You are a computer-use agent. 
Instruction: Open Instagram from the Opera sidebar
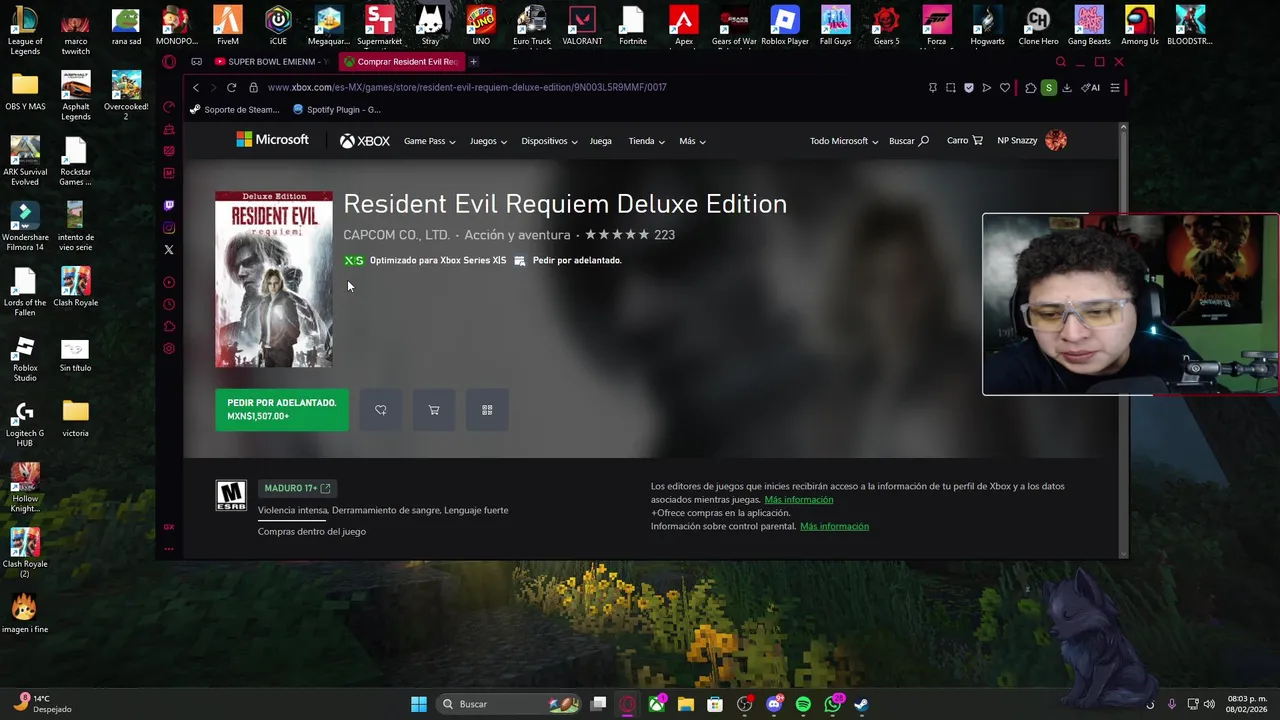pyautogui.click(x=169, y=228)
